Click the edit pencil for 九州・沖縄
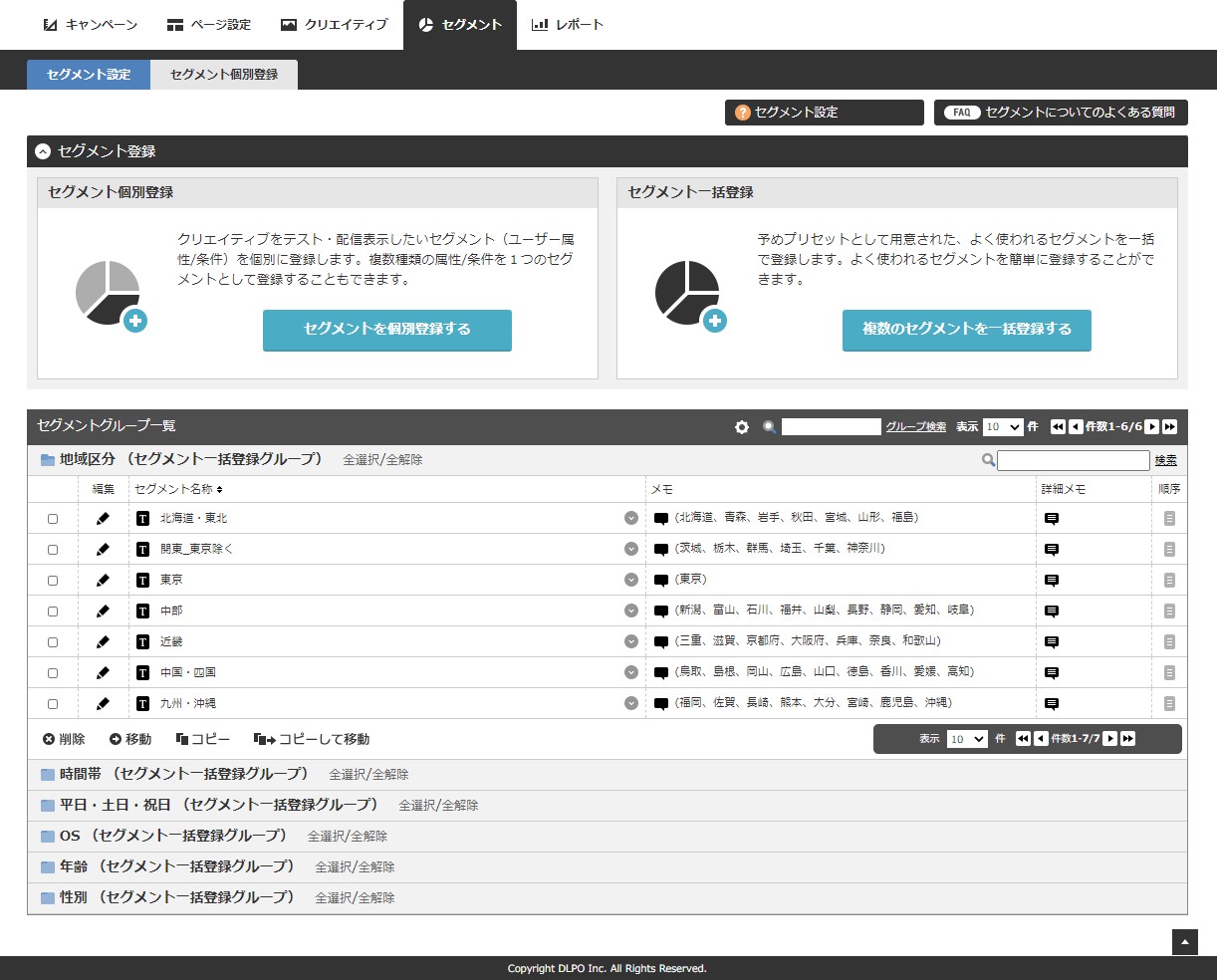 [103, 704]
